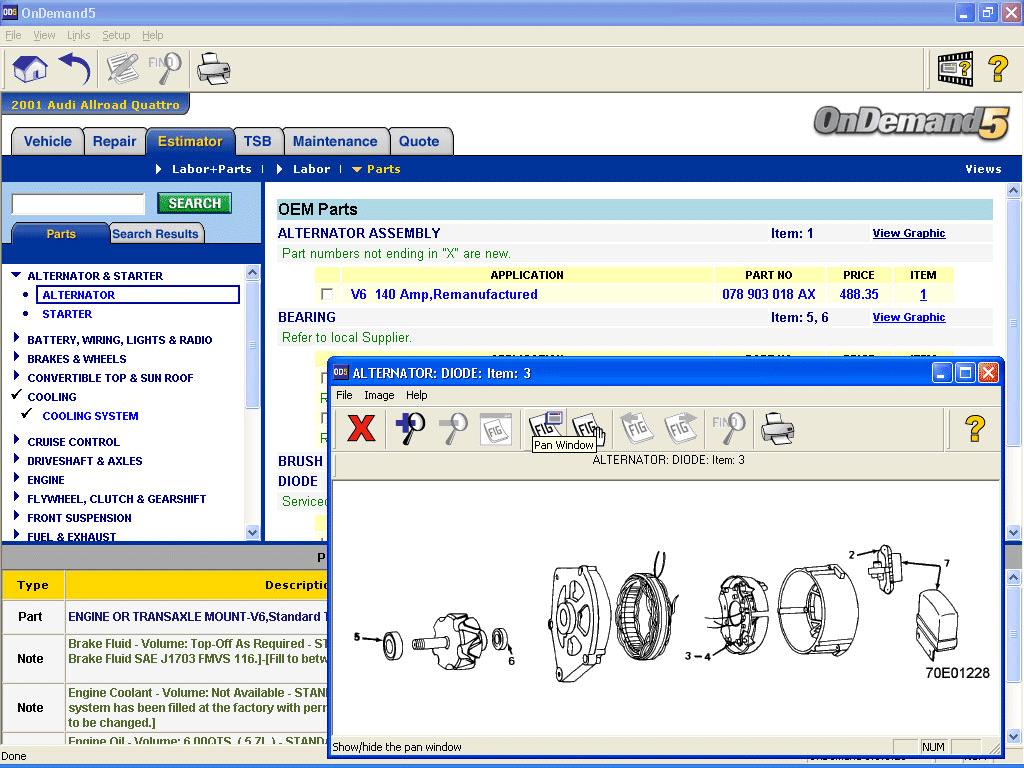The image size is (1024, 768).
Task: Switch to the Repair tab
Action: pos(114,142)
